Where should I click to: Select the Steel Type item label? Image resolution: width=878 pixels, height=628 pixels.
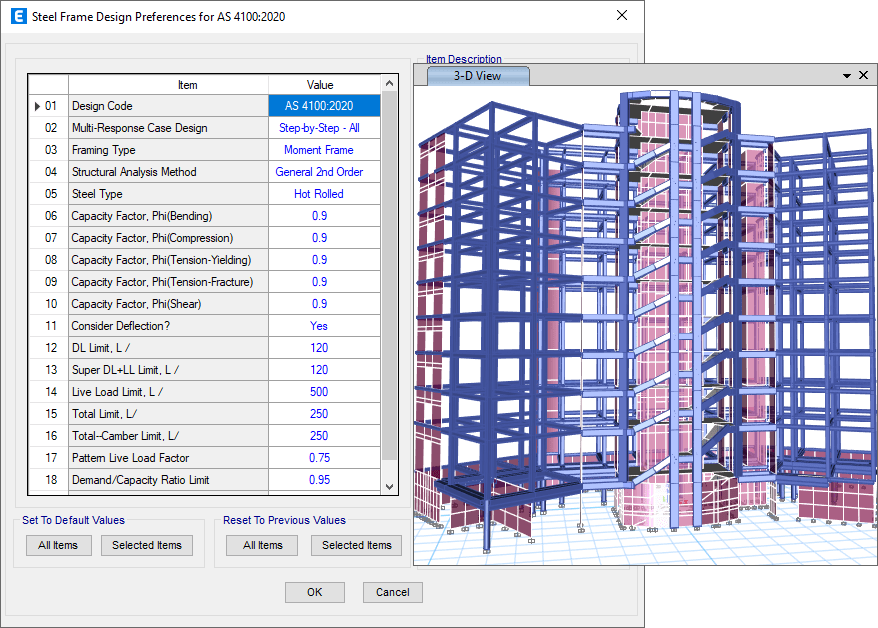[x=169, y=194]
